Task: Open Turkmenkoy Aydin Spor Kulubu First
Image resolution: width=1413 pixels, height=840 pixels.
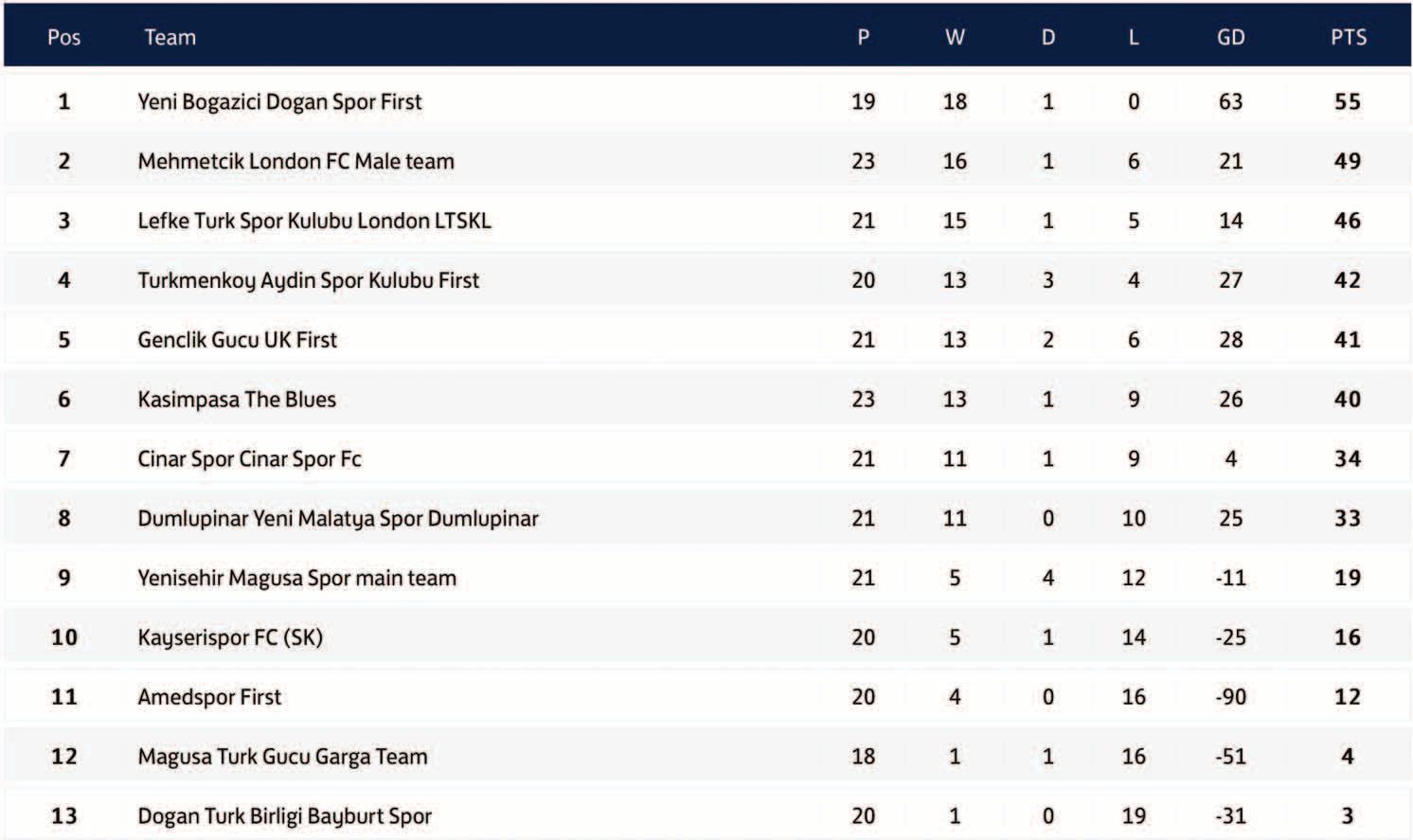Action: point(308,280)
